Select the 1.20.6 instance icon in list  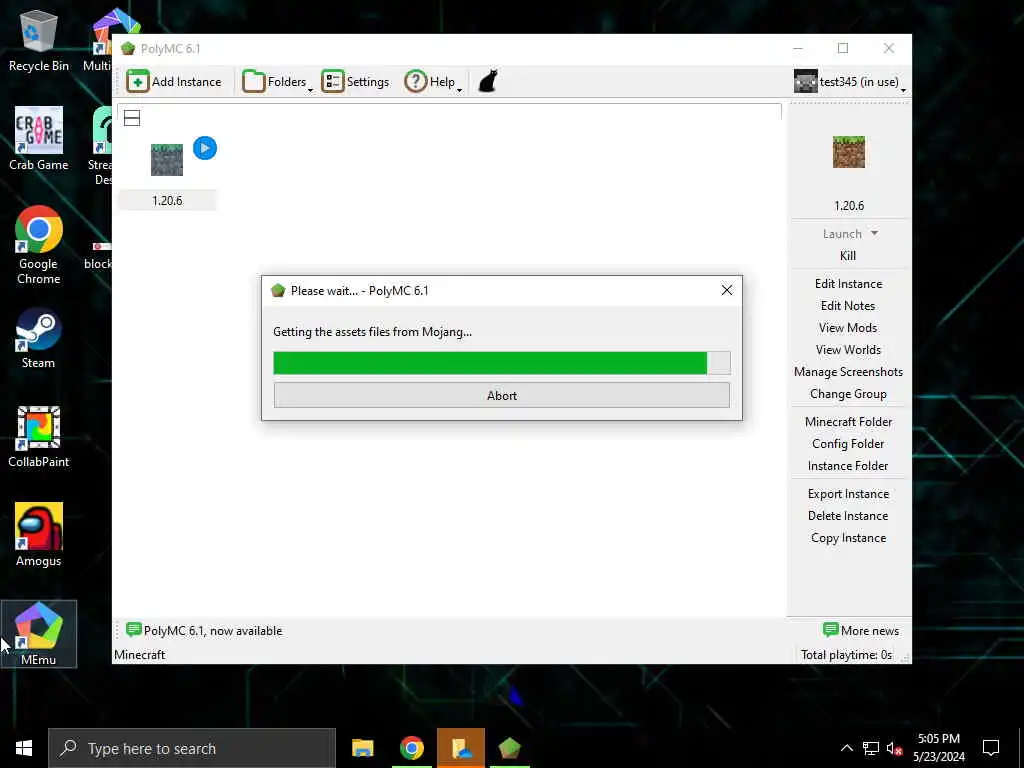[x=167, y=160]
